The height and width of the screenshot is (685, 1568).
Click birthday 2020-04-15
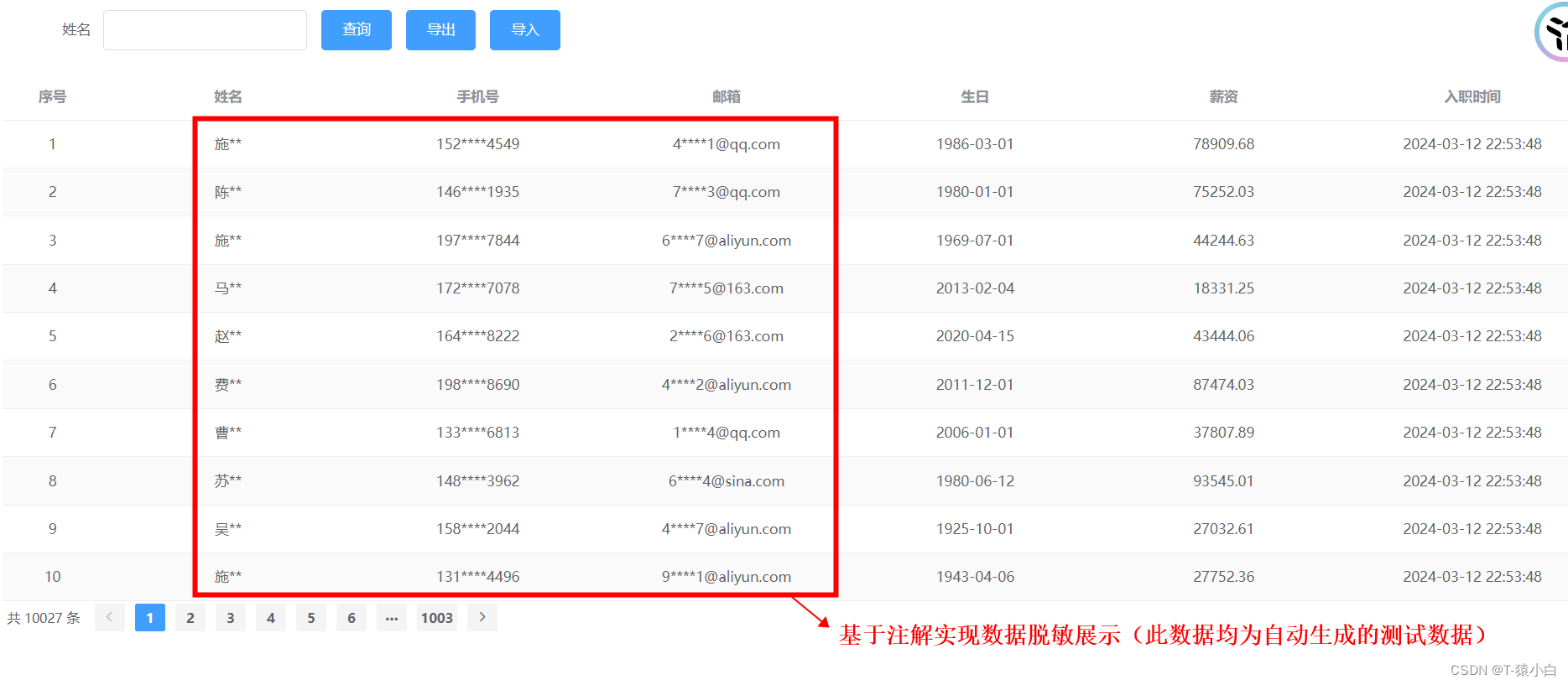[x=975, y=336]
